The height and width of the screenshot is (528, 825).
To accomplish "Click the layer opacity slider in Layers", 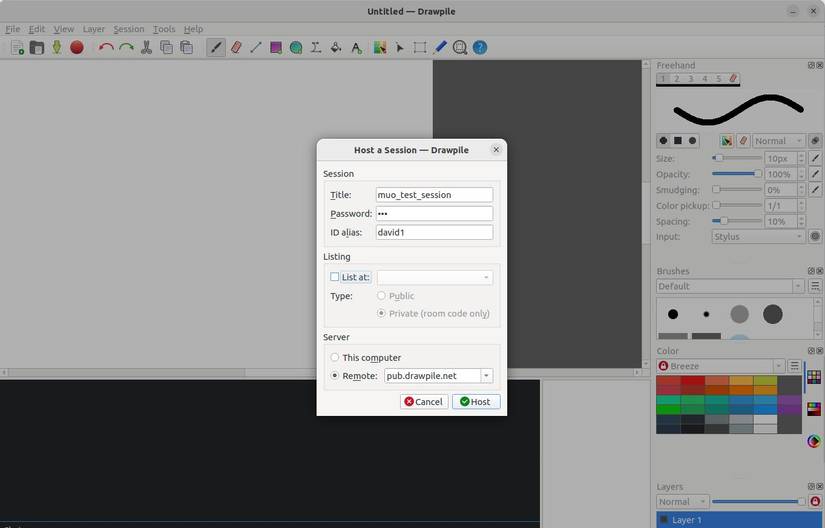I will point(759,502).
